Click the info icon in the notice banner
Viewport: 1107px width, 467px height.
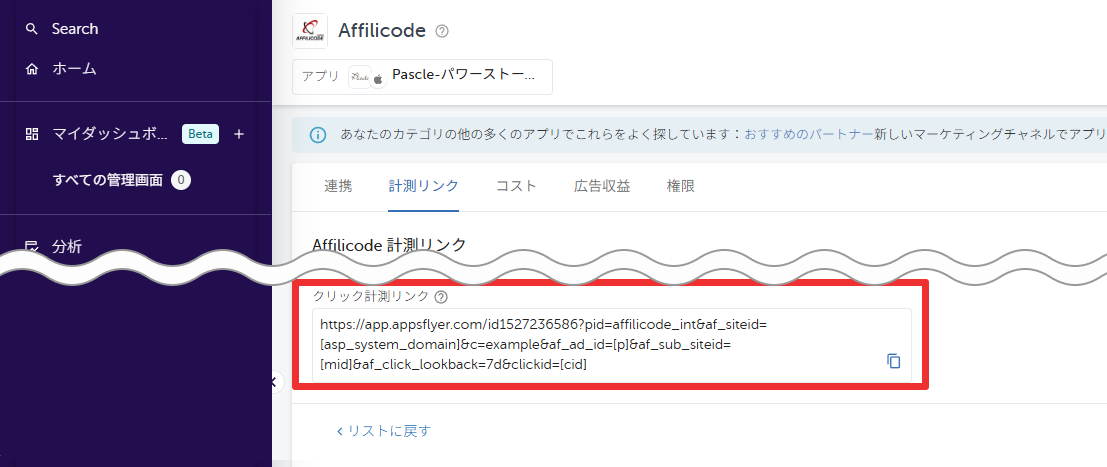[318, 134]
